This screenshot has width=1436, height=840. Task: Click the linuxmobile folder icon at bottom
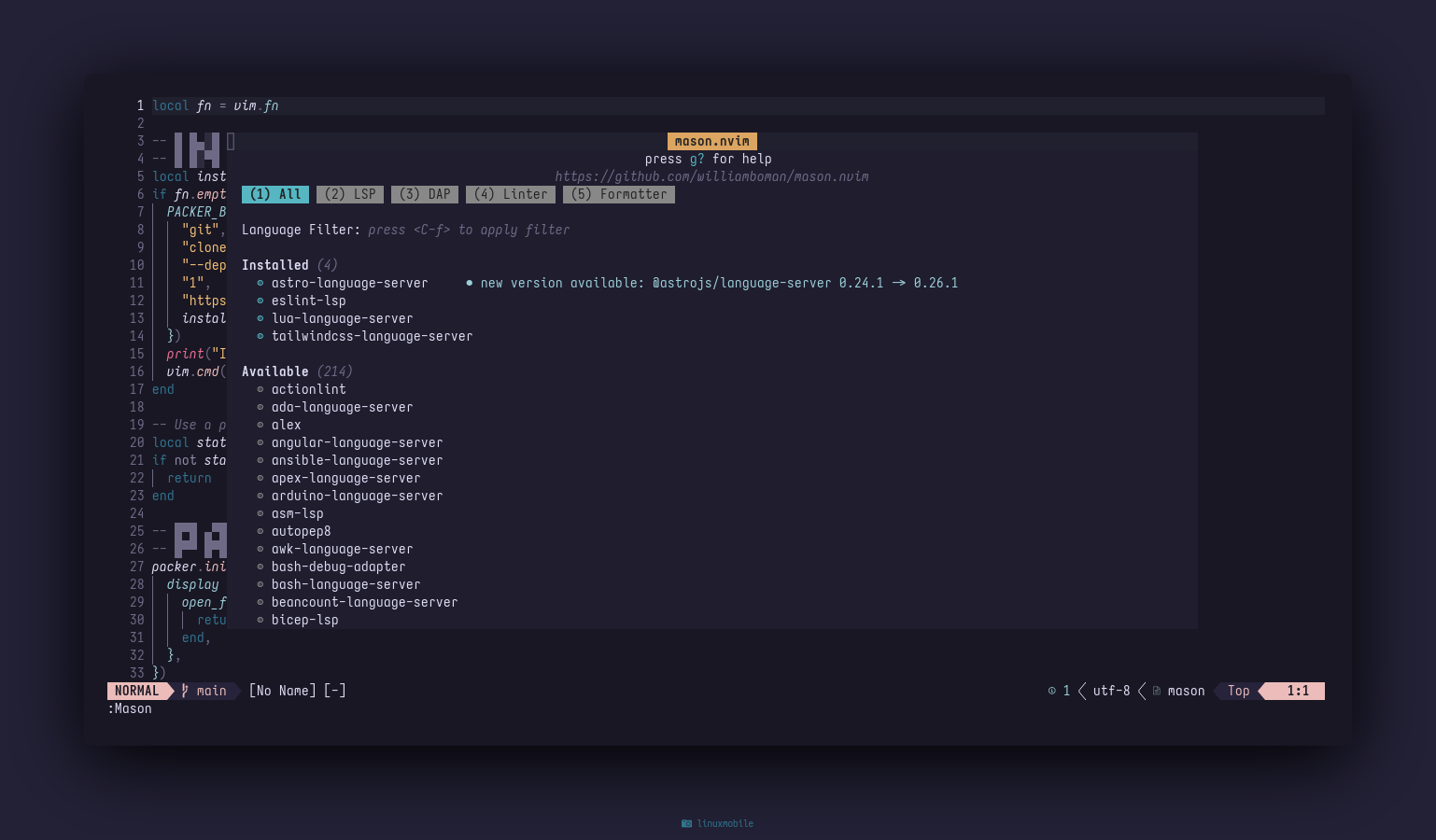(x=686, y=823)
